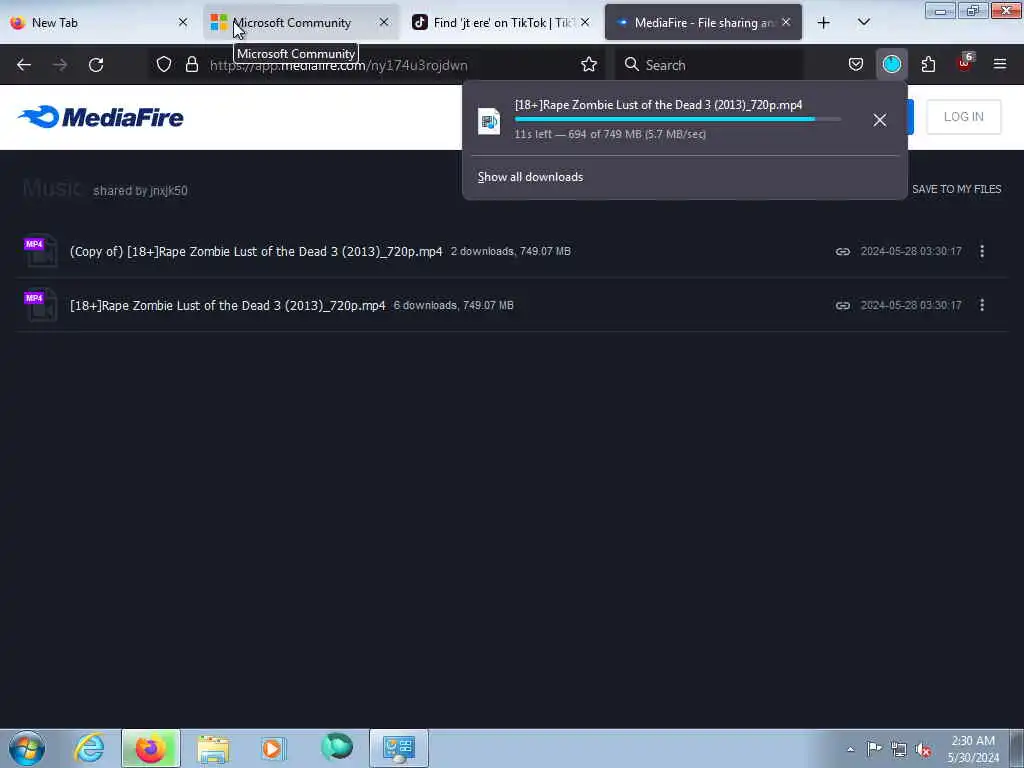Switch to the New Tab tab
Image resolution: width=1024 pixels, height=768 pixels.
(x=99, y=23)
